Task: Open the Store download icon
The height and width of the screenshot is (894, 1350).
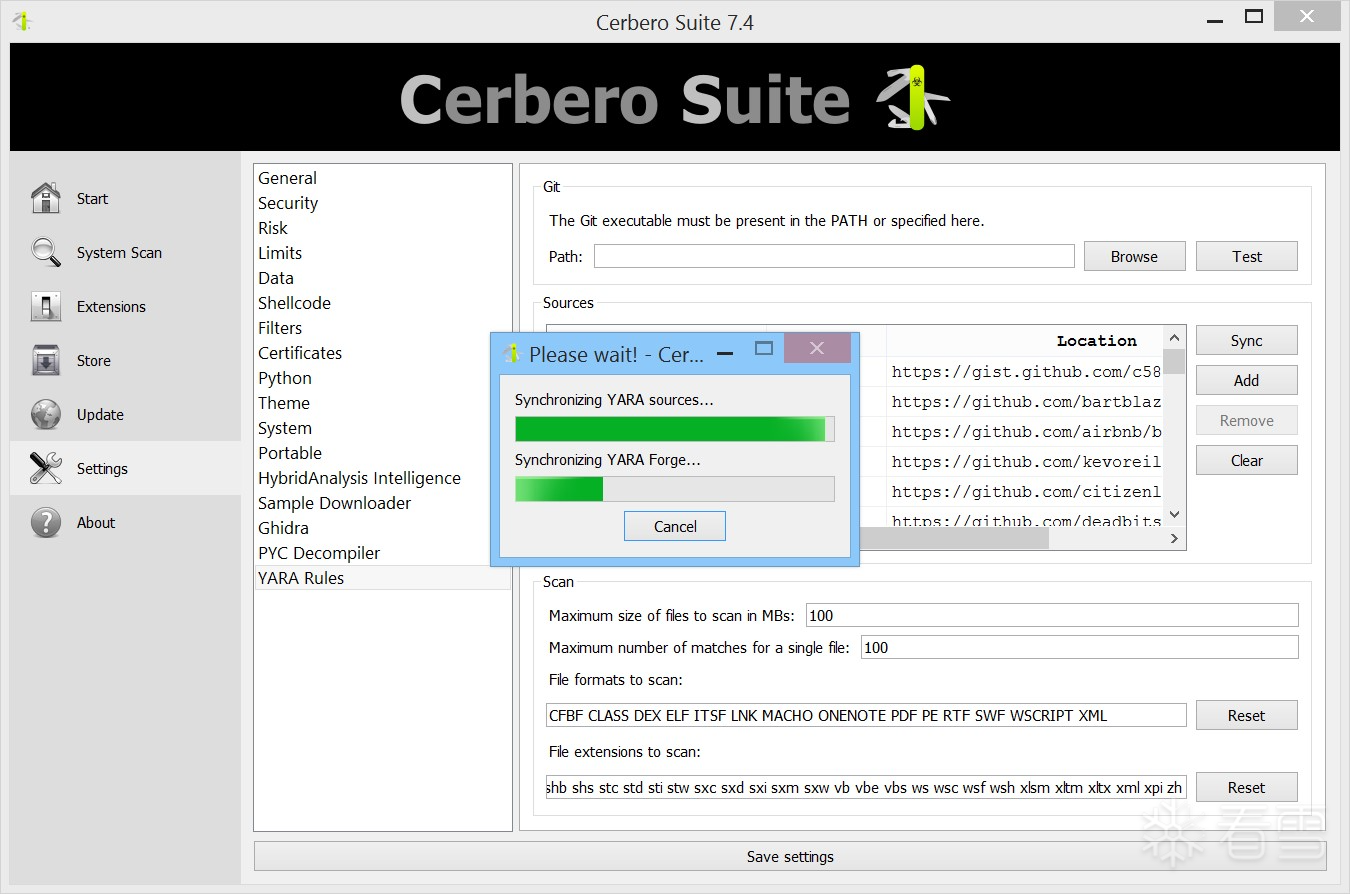Action: 46,360
